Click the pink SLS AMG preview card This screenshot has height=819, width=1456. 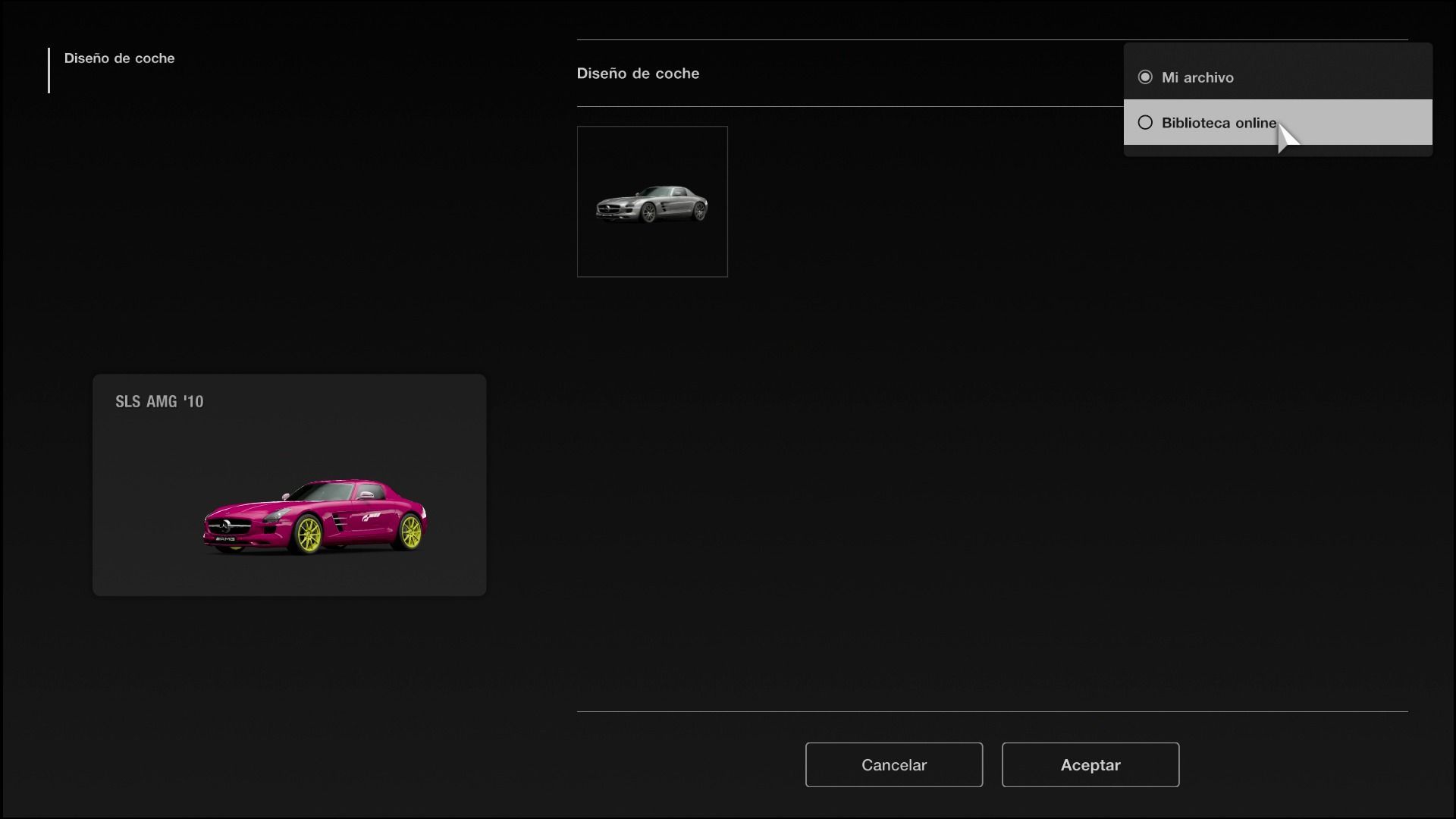289,485
